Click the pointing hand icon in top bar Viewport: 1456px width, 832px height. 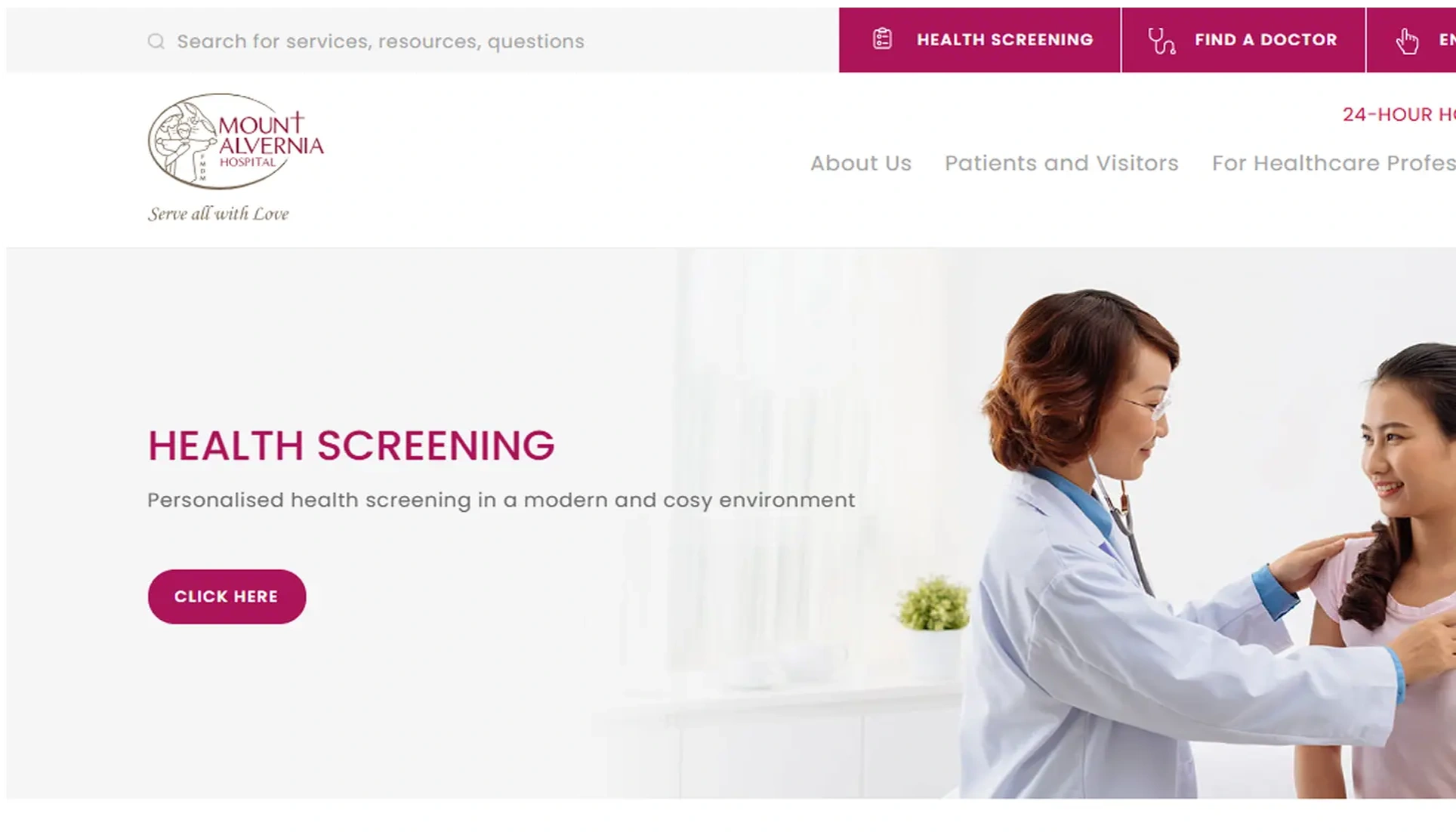pyautogui.click(x=1407, y=41)
